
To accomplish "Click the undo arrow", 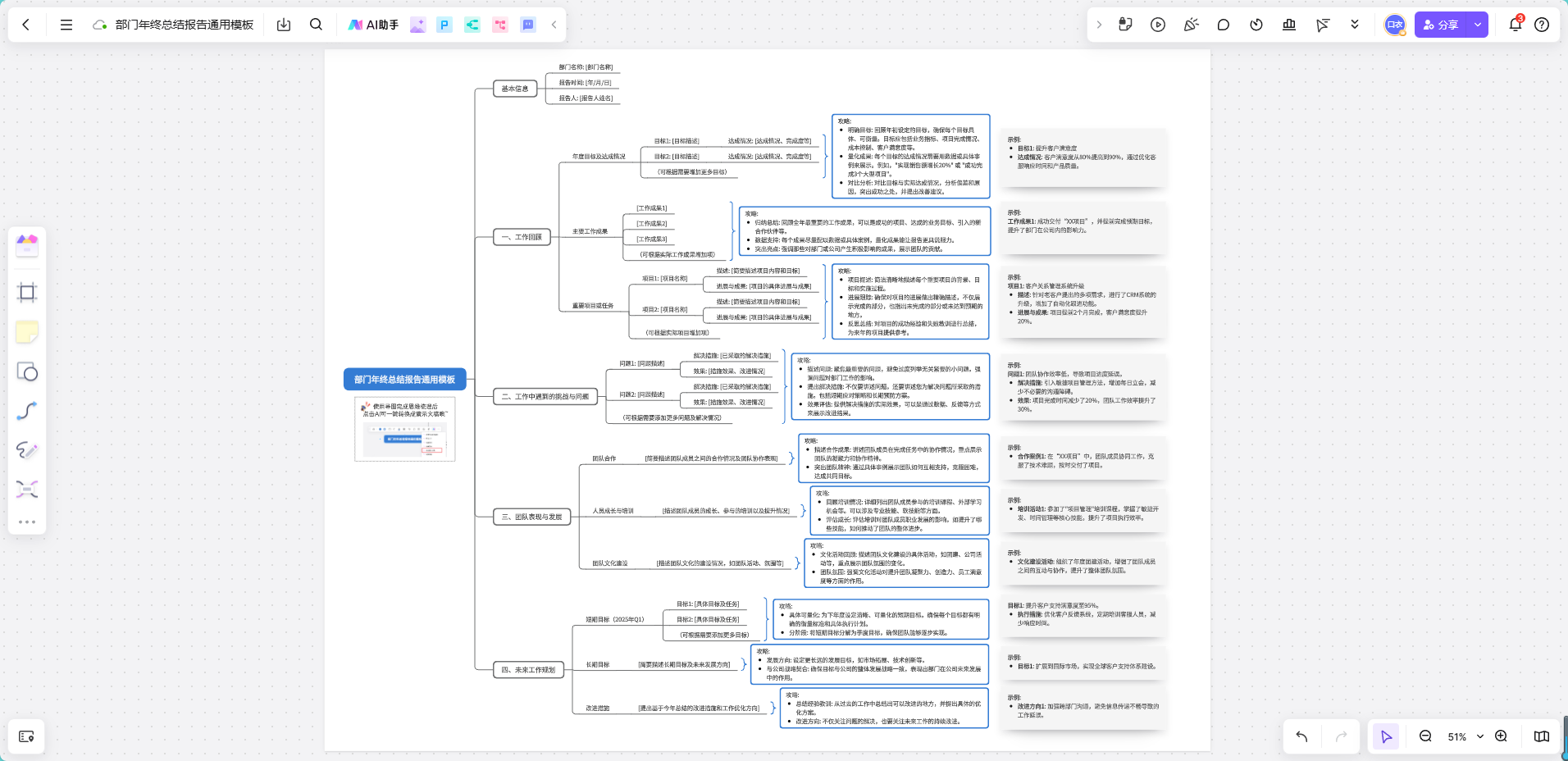I will coord(1301,736).
